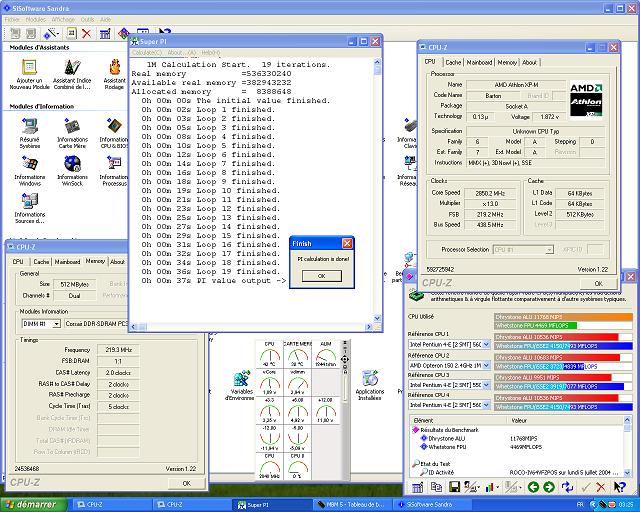Open the Résumé Système module icon
The height and width of the screenshot is (512, 640).
tap(30, 126)
